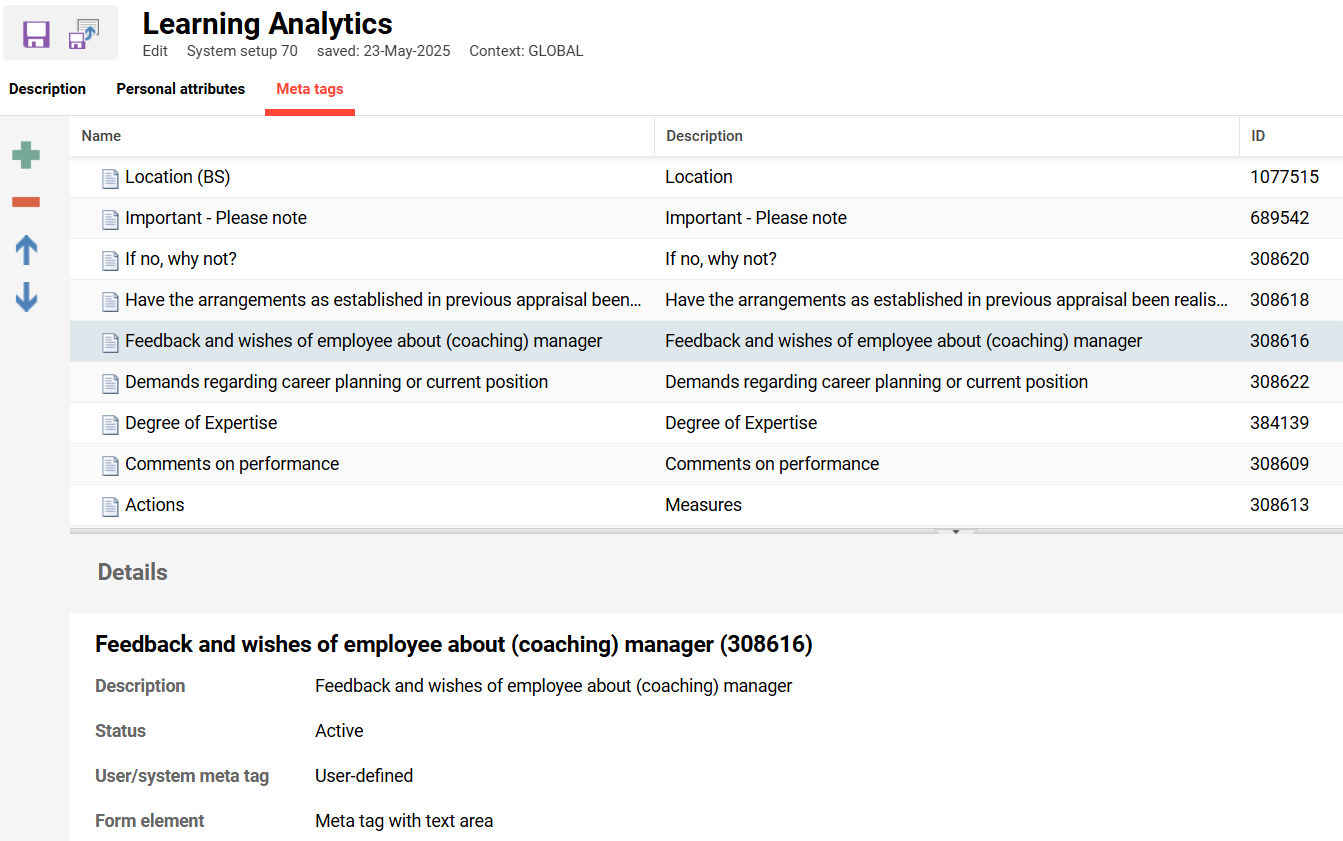This screenshot has width=1343, height=841.
Task: Click the purple Save floppy disk icon
Action: [37, 34]
